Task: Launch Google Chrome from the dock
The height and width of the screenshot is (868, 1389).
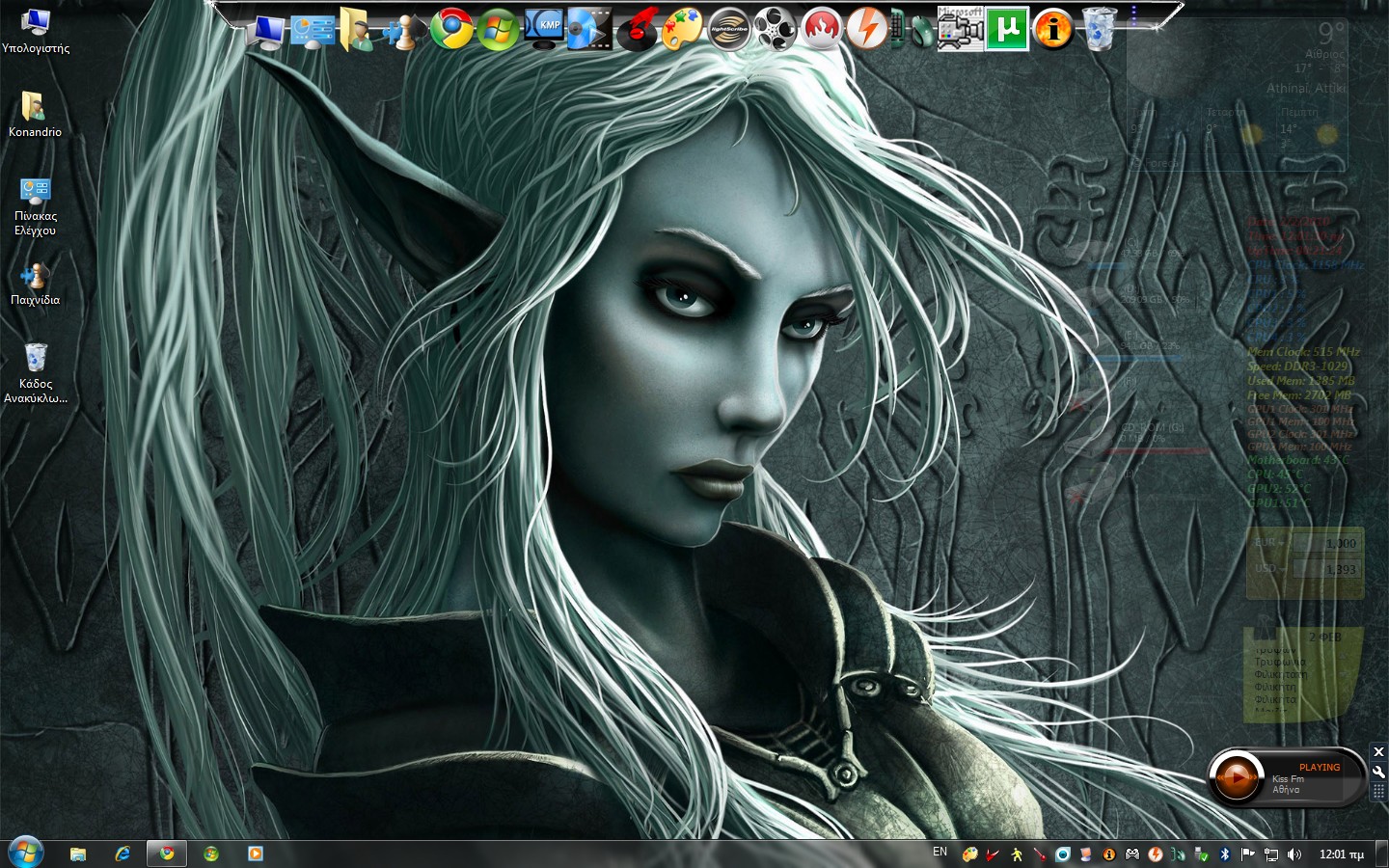Action: tap(450, 29)
